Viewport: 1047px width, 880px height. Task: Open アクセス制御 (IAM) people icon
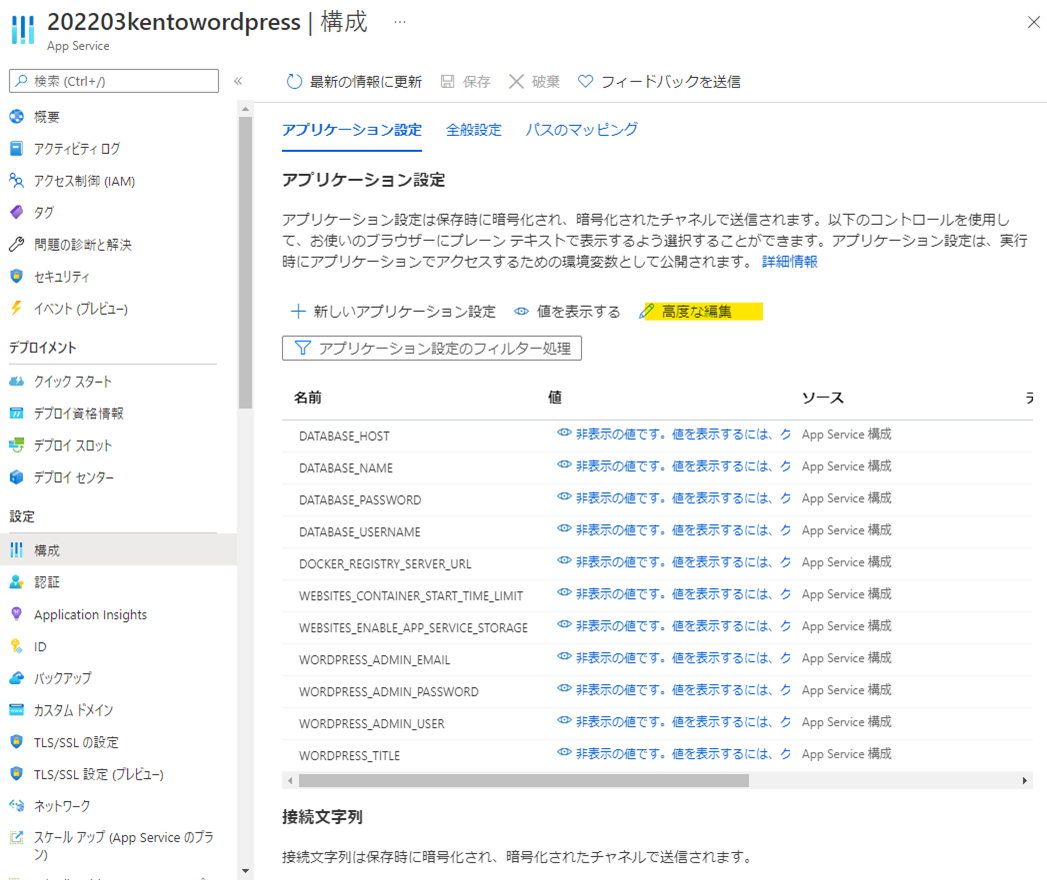(16, 181)
